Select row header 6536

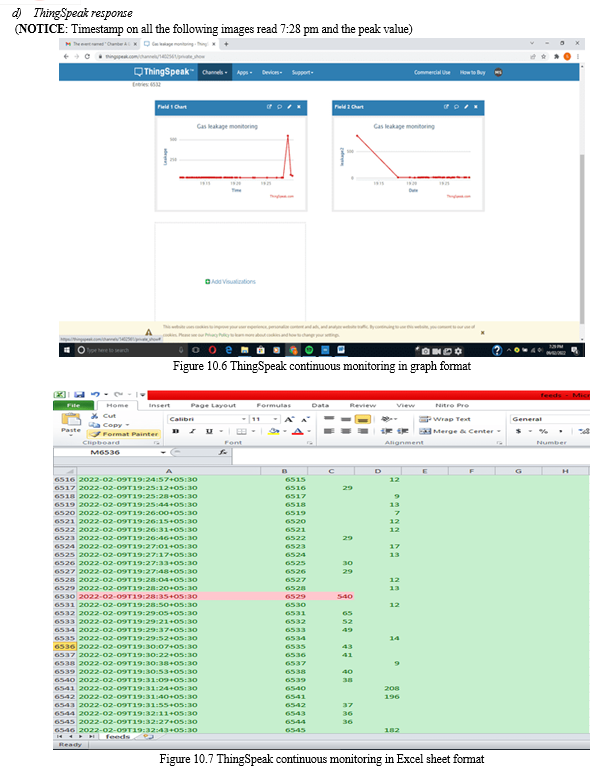point(65,646)
